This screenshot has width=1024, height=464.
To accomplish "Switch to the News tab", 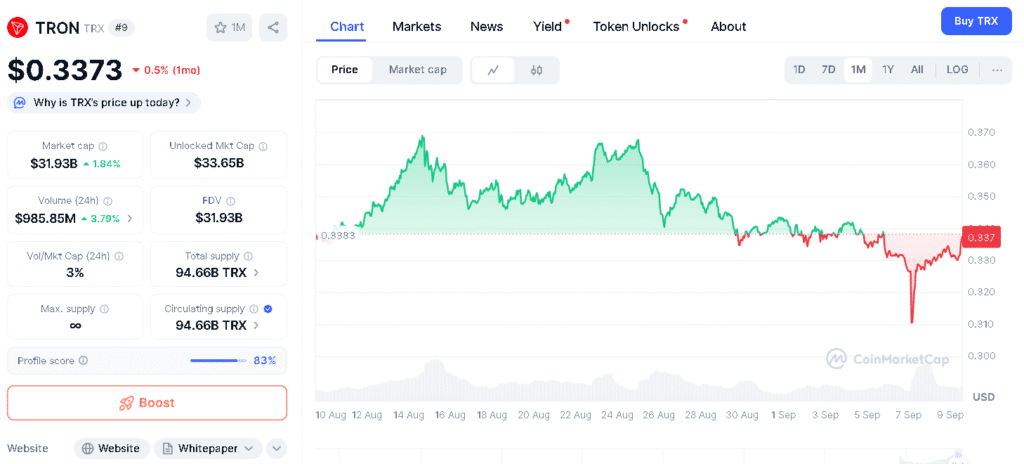I will point(487,27).
